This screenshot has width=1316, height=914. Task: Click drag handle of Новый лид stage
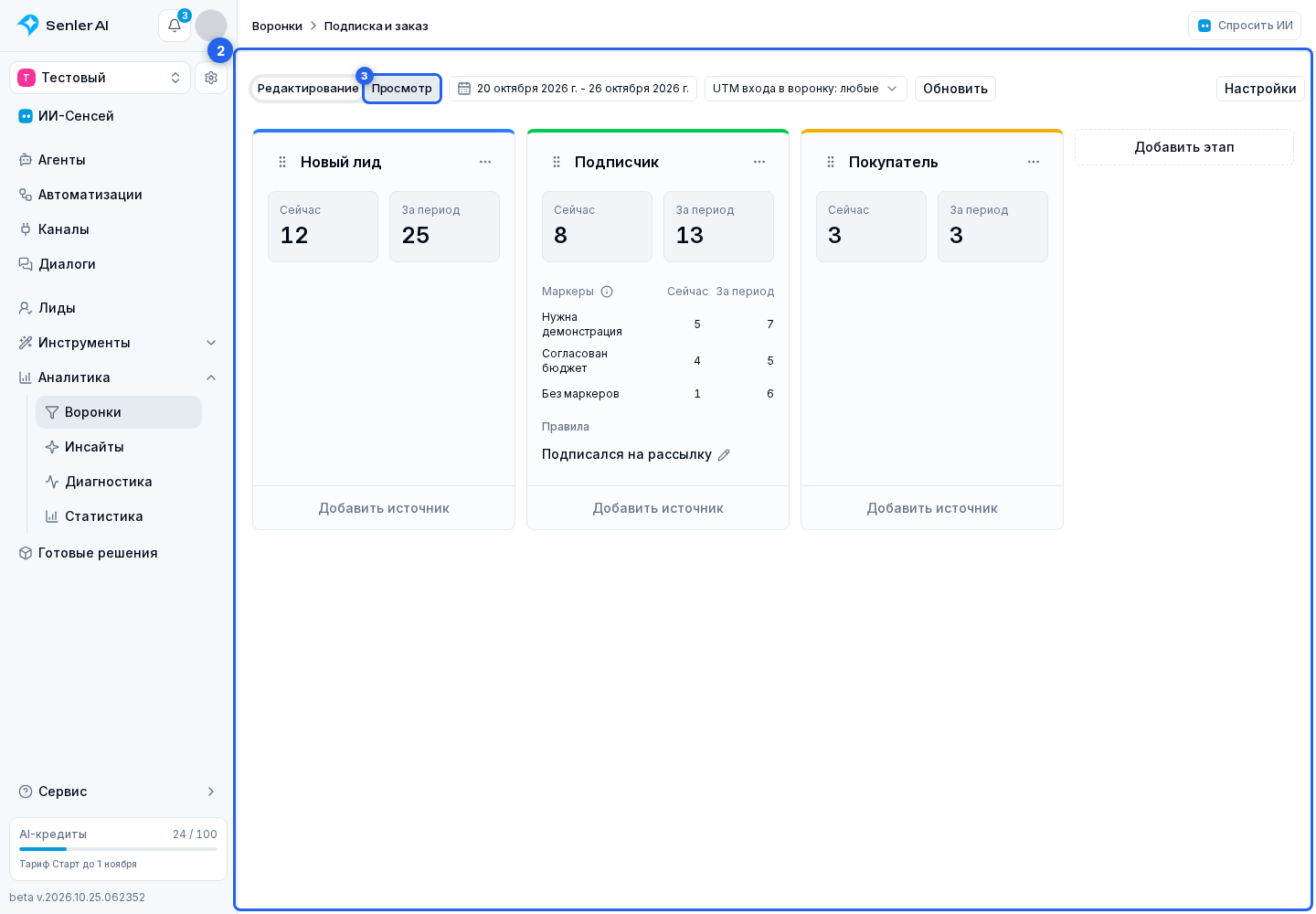282,162
